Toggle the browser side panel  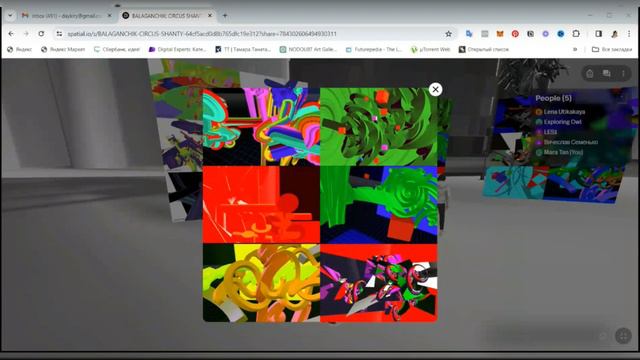[x=598, y=34]
